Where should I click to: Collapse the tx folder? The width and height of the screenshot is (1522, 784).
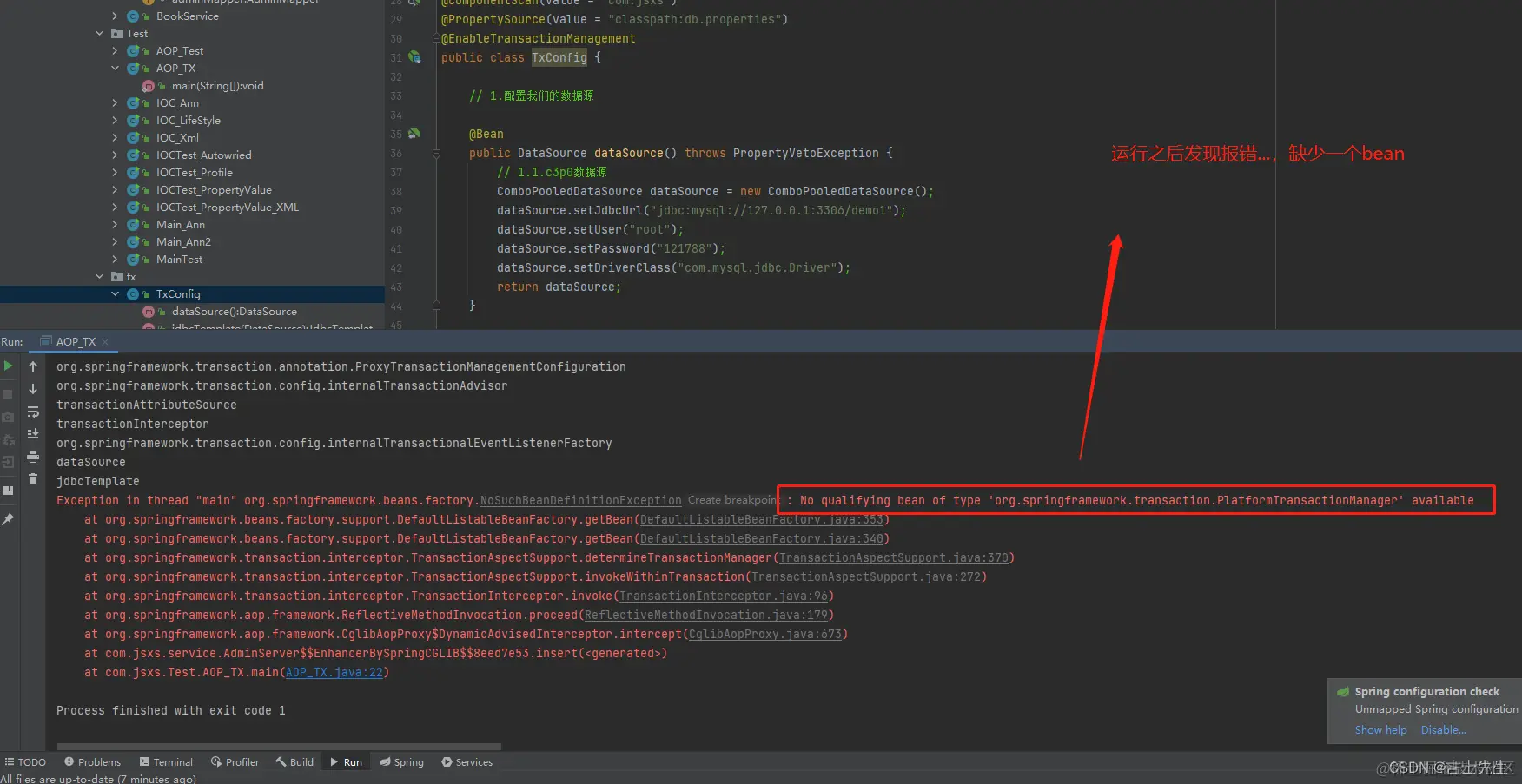click(x=100, y=277)
